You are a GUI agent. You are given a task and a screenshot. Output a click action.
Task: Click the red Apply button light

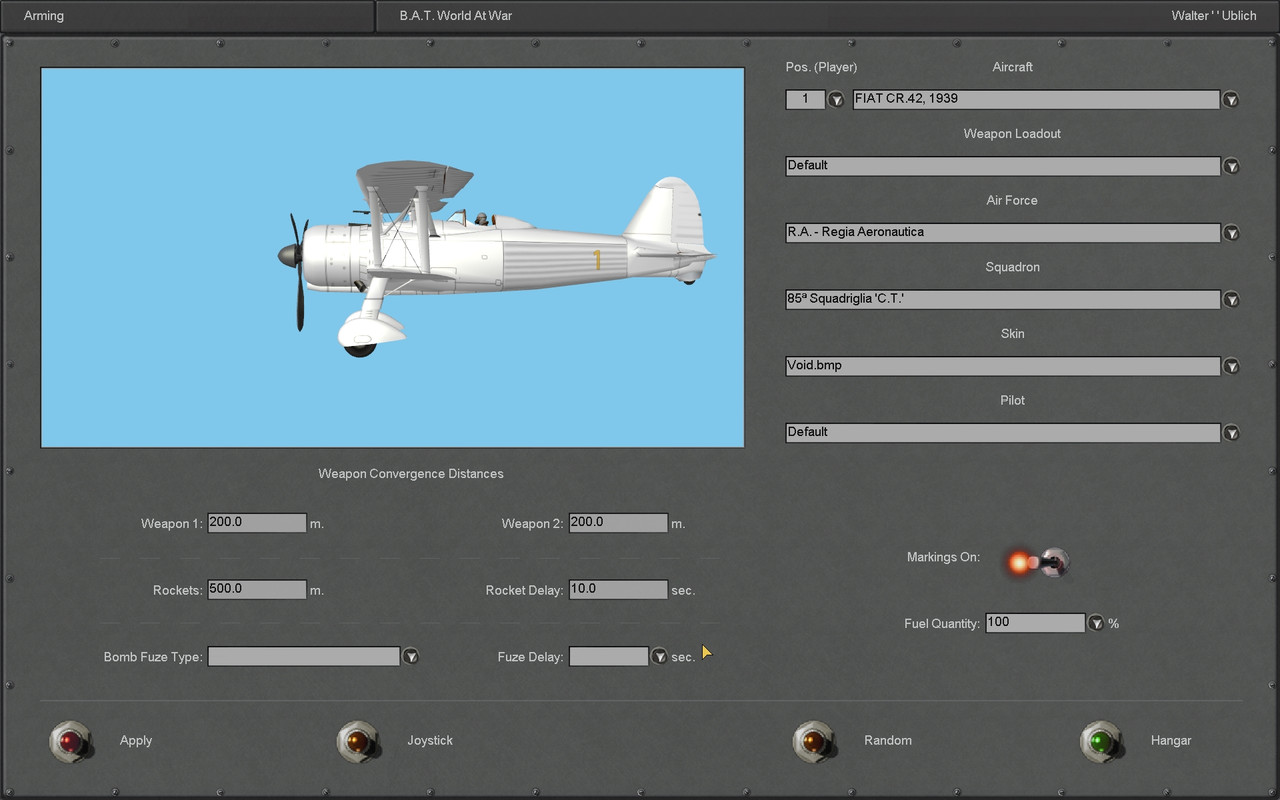(70, 741)
